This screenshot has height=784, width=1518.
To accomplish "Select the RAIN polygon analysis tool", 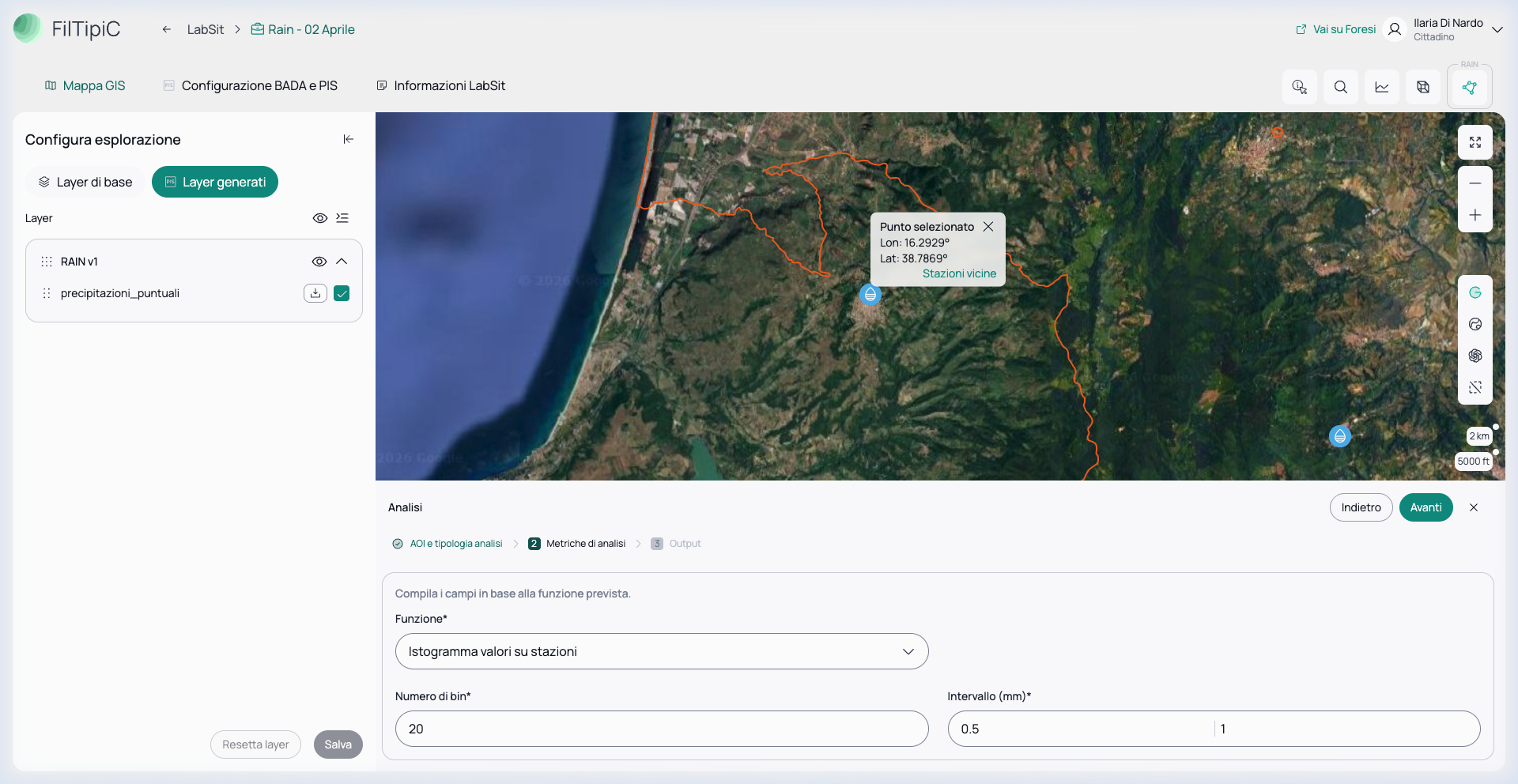I will click(1470, 87).
